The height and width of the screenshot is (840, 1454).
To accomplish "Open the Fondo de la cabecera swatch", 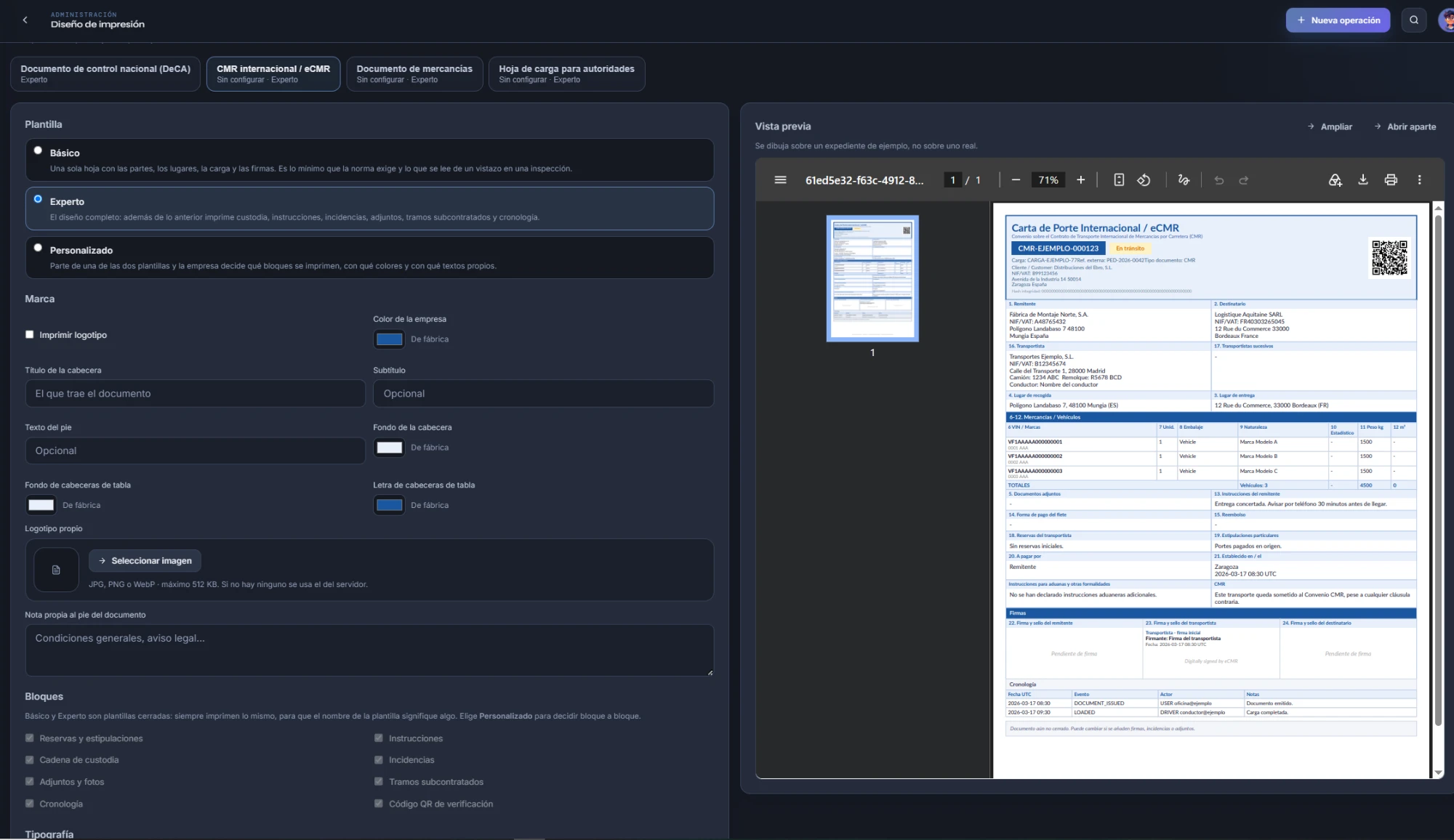I will (x=389, y=448).
